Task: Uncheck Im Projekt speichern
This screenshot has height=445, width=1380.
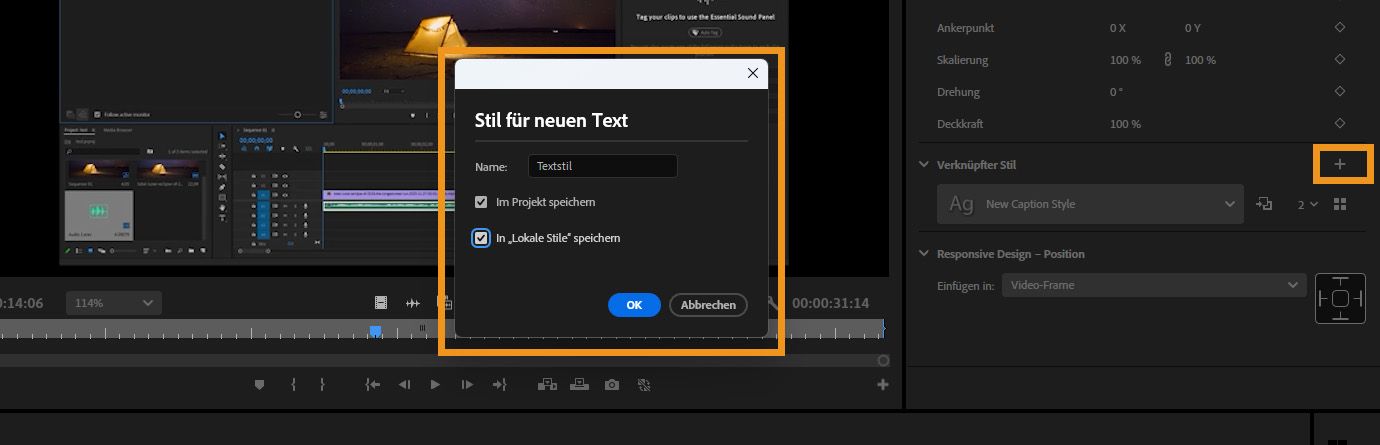Action: 481,202
